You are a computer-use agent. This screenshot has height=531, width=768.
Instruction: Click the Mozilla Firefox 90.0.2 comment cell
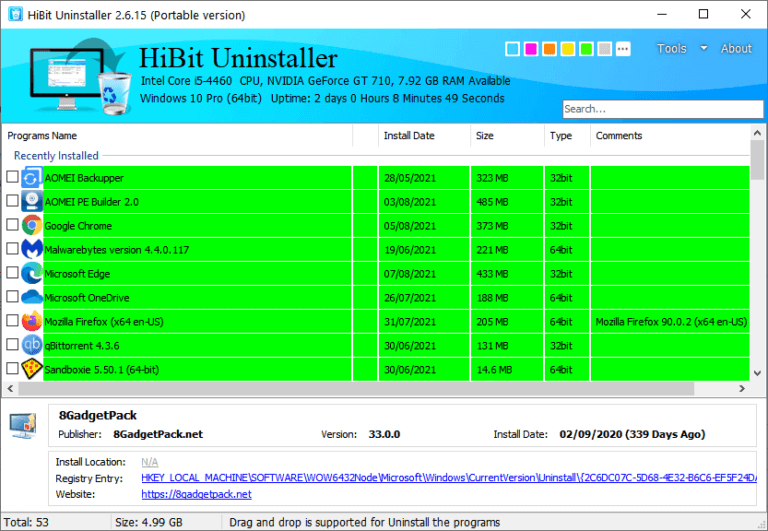click(x=671, y=322)
